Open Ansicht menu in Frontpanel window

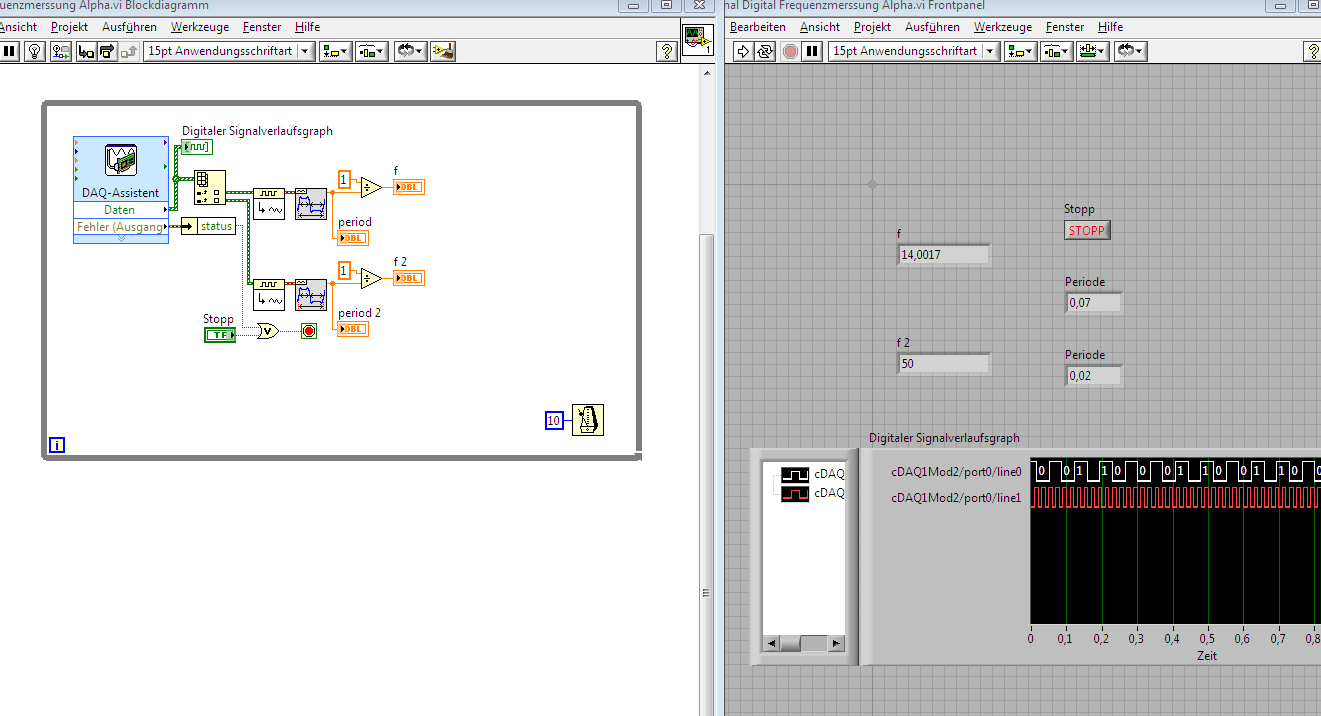(x=820, y=27)
